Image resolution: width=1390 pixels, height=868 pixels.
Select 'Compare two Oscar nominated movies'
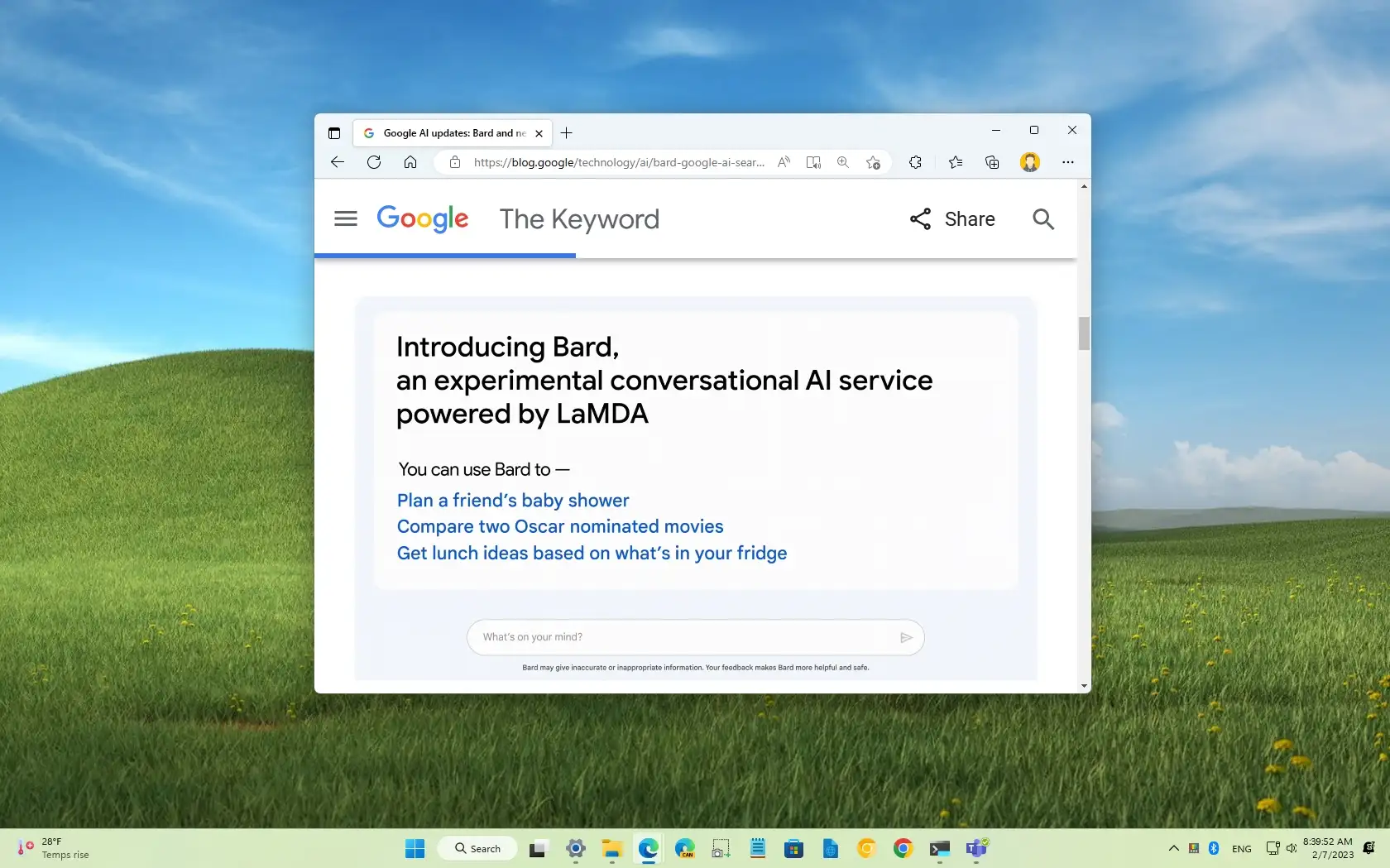[x=560, y=527]
